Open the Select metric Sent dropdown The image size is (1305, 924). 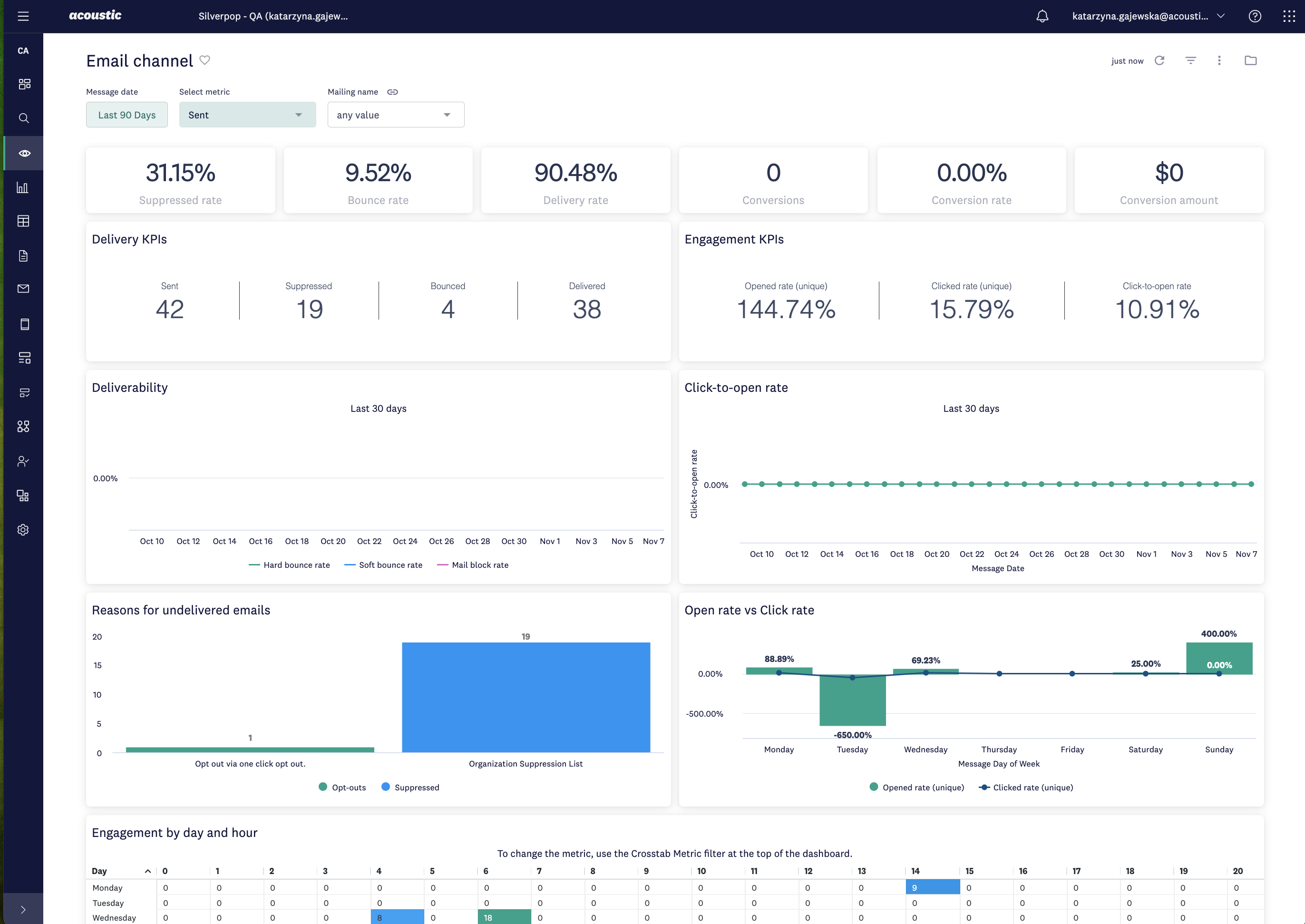click(247, 115)
